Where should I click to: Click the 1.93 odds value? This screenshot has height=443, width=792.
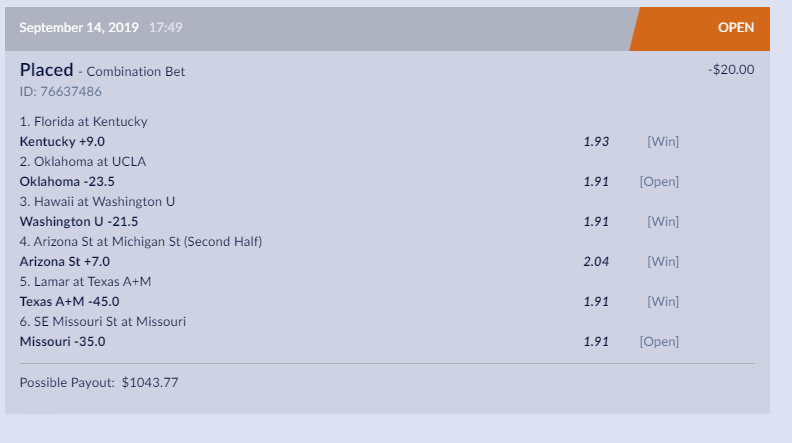(x=596, y=141)
